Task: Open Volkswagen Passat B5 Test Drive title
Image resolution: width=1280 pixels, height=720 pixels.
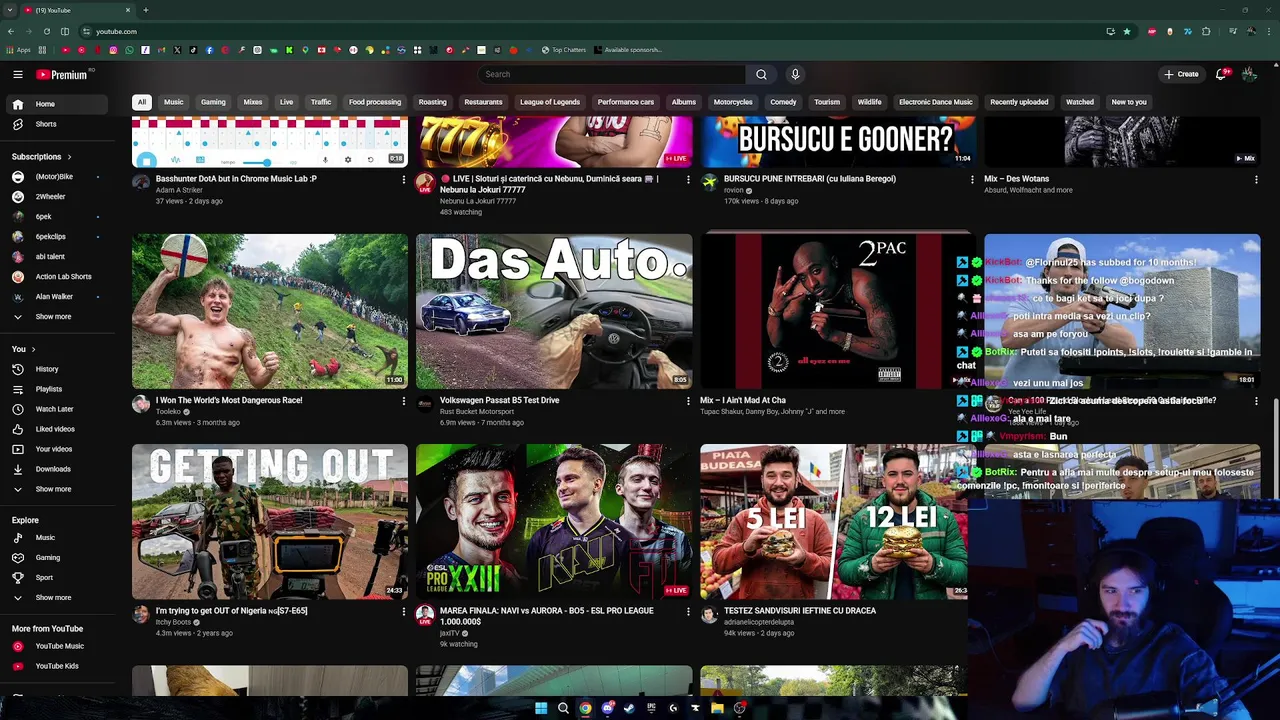Action: pos(499,400)
